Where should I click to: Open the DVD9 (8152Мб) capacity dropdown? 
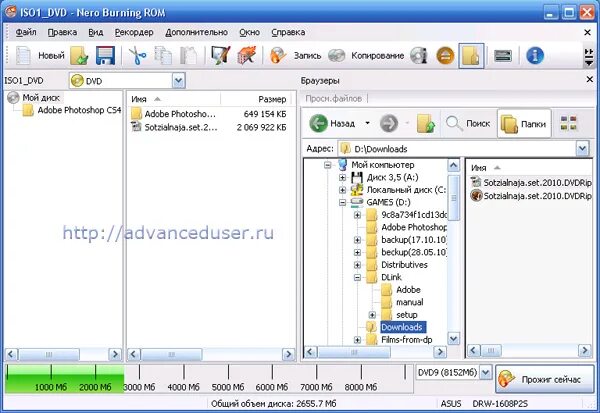[486, 372]
